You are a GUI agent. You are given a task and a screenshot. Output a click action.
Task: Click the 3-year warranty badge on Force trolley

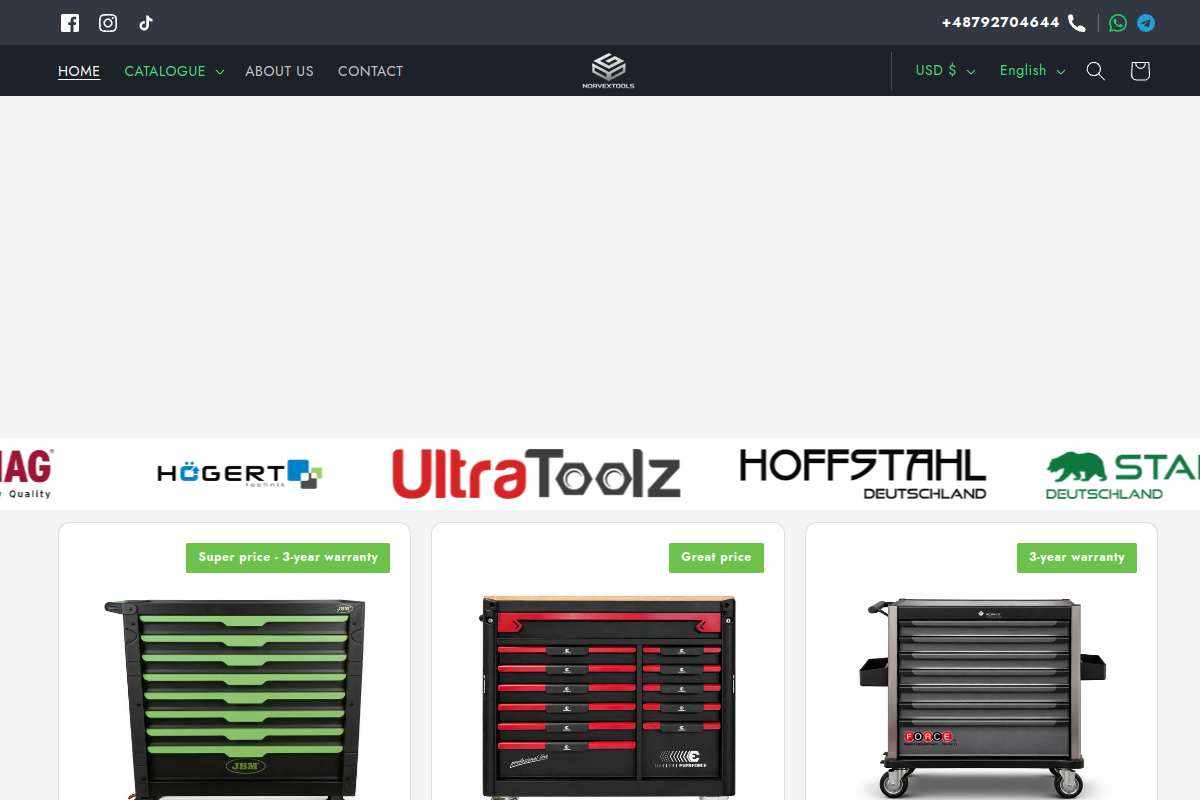pos(1077,558)
